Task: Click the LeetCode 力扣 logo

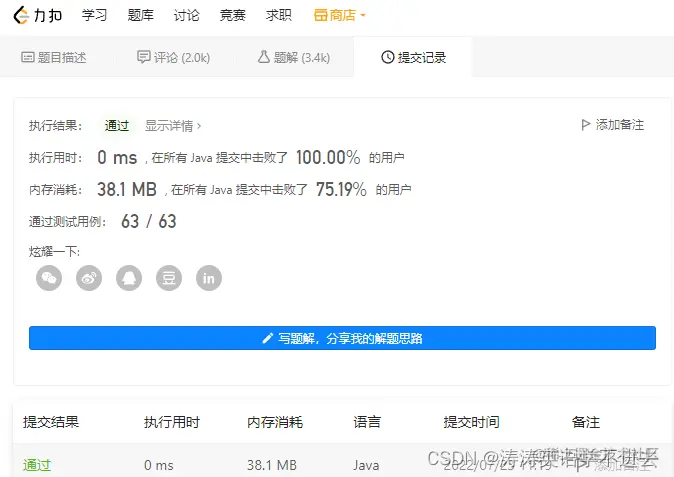Action: coord(38,15)
